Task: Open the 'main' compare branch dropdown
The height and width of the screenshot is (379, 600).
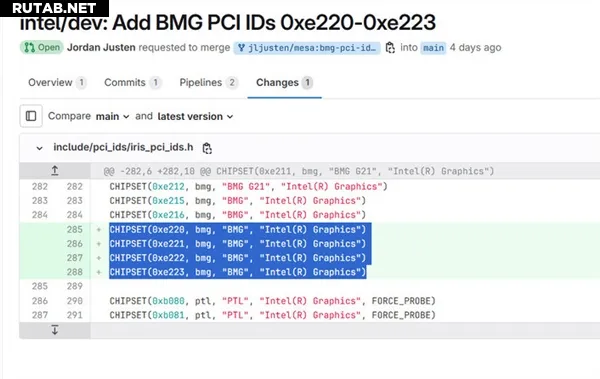Action: click(x=112, y=116)
